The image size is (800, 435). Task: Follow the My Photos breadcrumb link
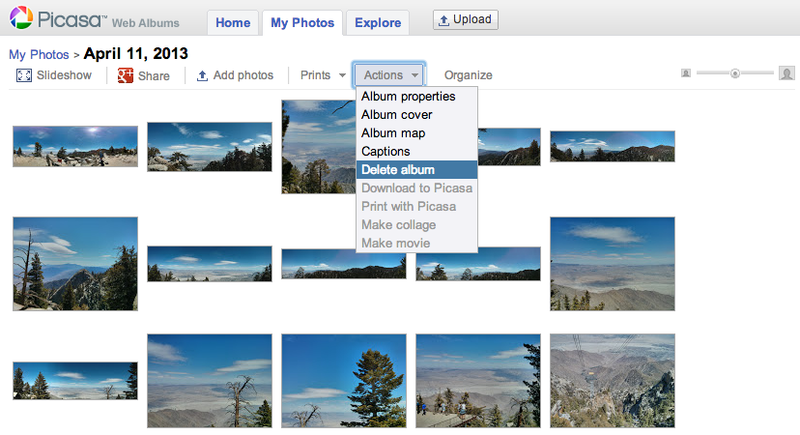pos(39,54)
